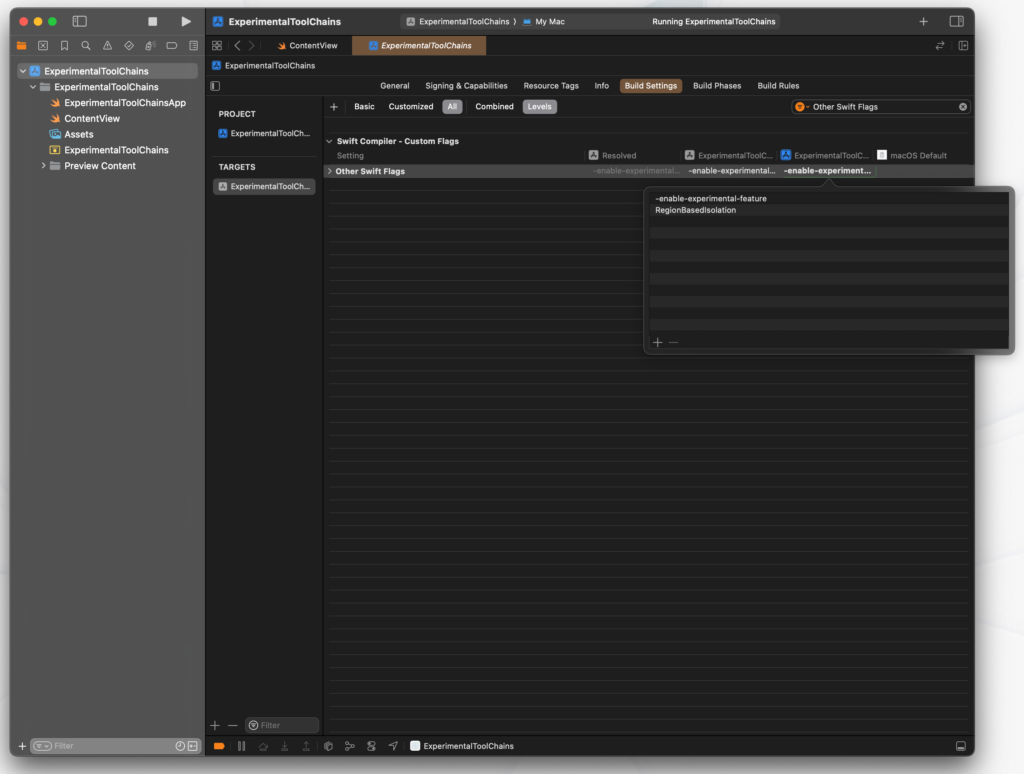
Task: Add a build setting with plus
Action: [334, 106]
